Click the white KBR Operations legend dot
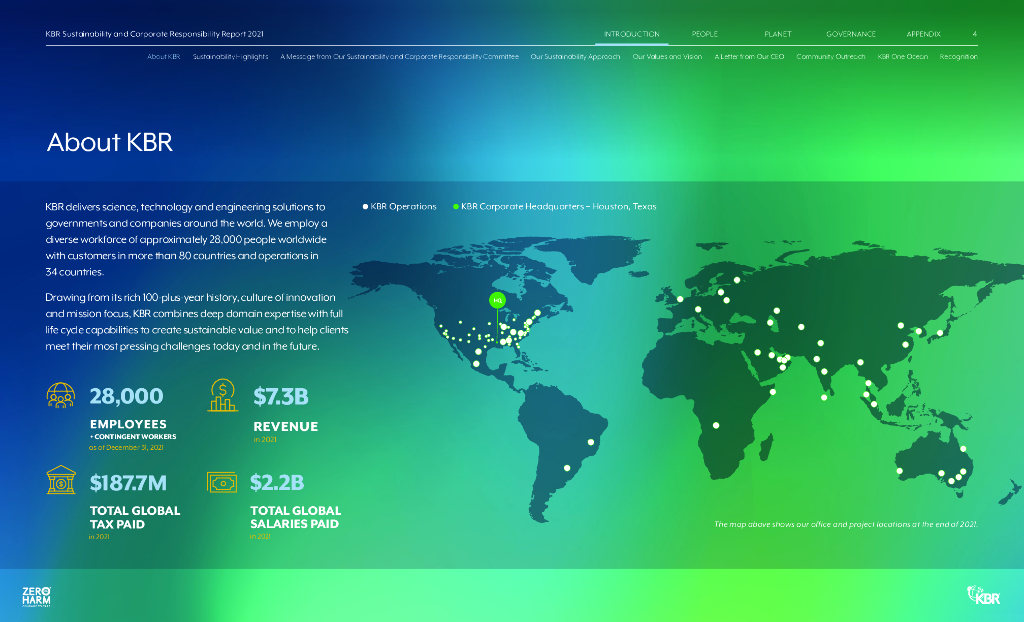The height and width of the screenshot is (622, 1024). (x=365, y=206)
